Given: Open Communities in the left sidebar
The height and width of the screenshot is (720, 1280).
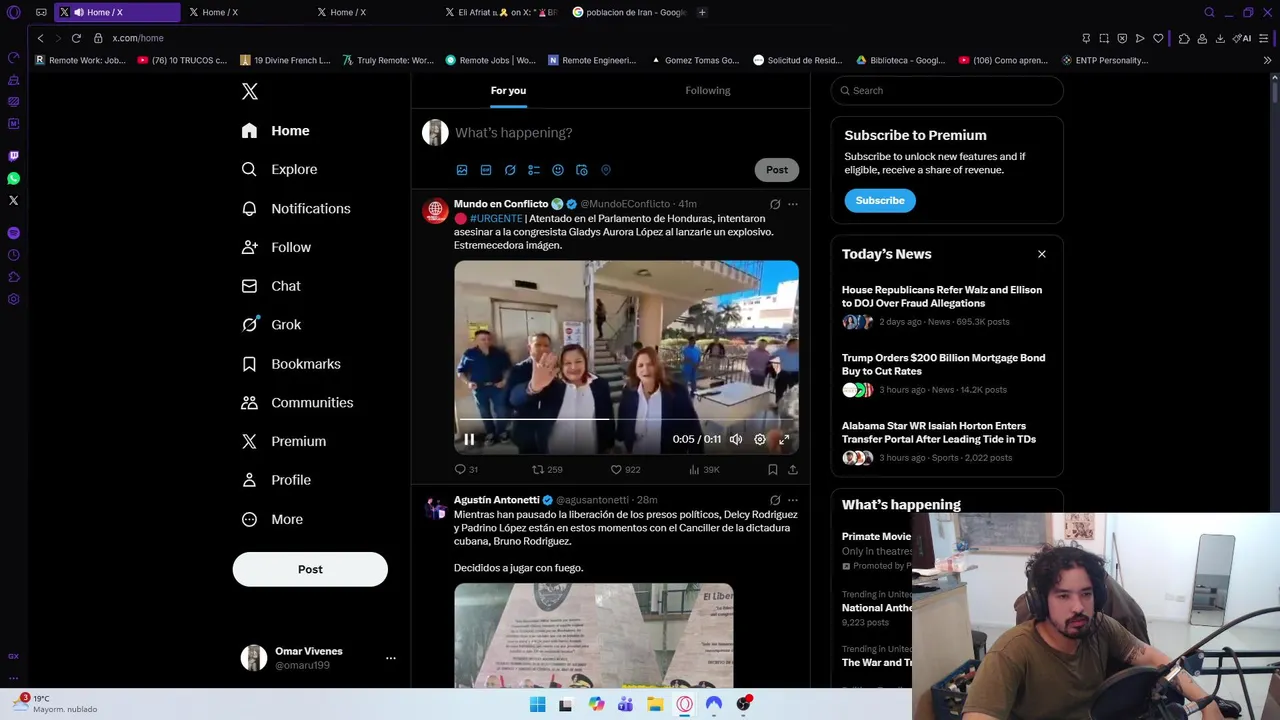Looking at the screenshot, I should [297, 402].
